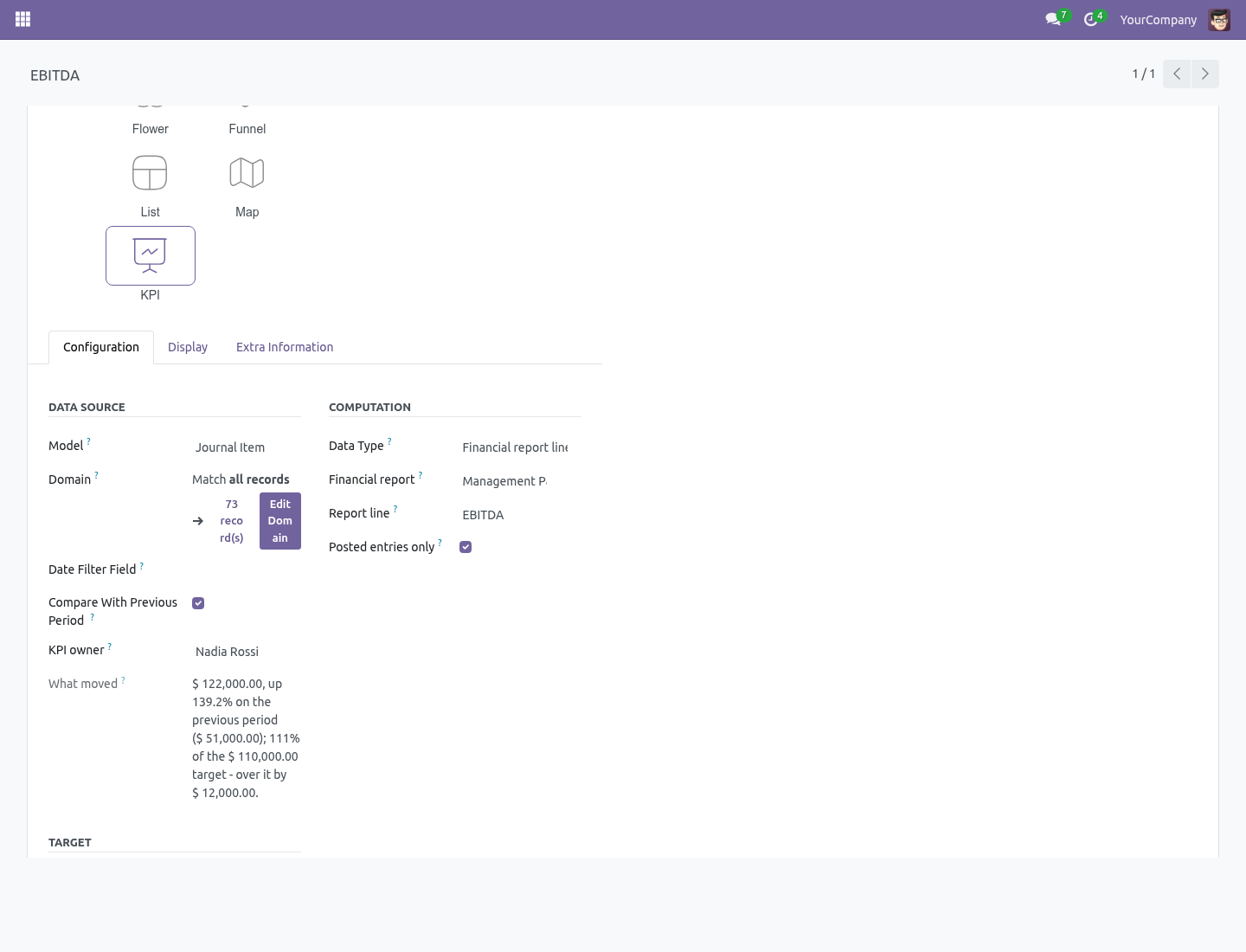Switch to the Configuration tab

click(x=101, y=347)
